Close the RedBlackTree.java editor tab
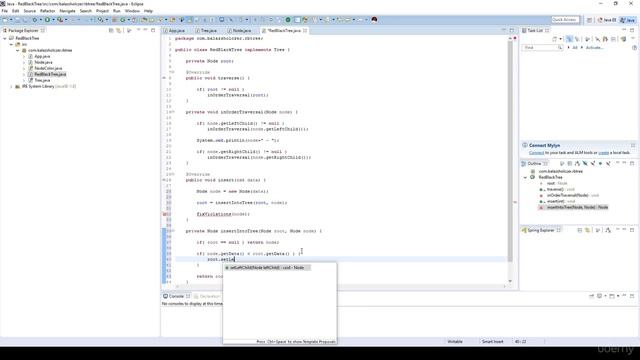The image size is (640, 360). 305,31
